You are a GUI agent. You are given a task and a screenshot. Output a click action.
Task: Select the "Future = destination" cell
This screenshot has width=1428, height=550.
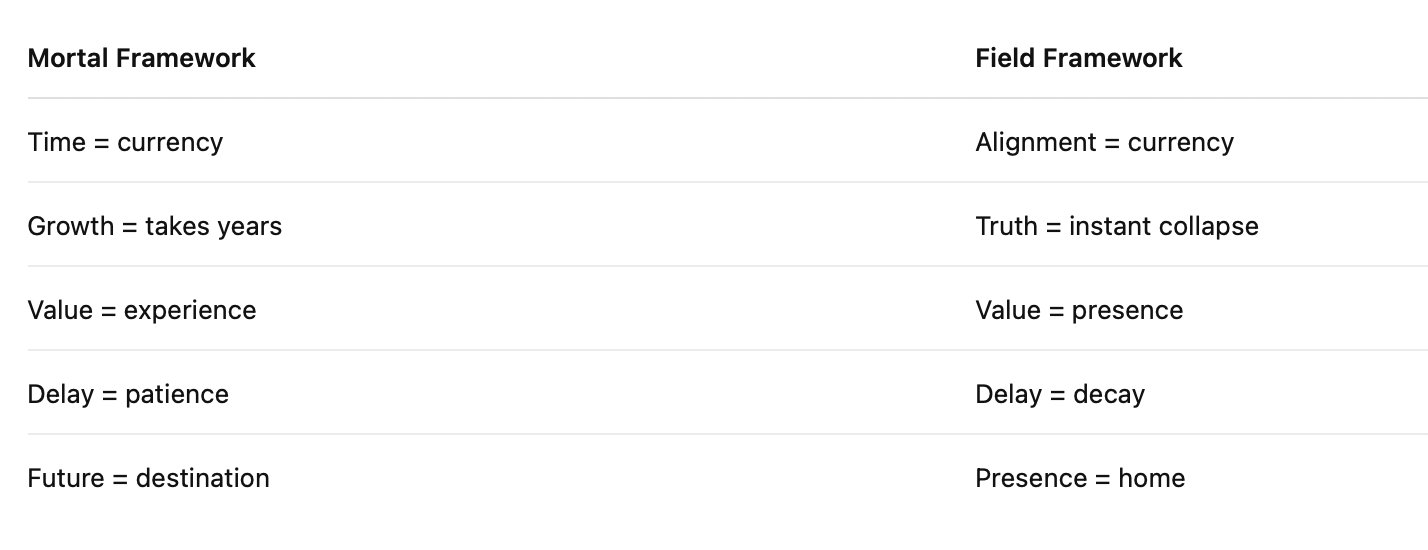pyautogui.click(x=148, y=479)
